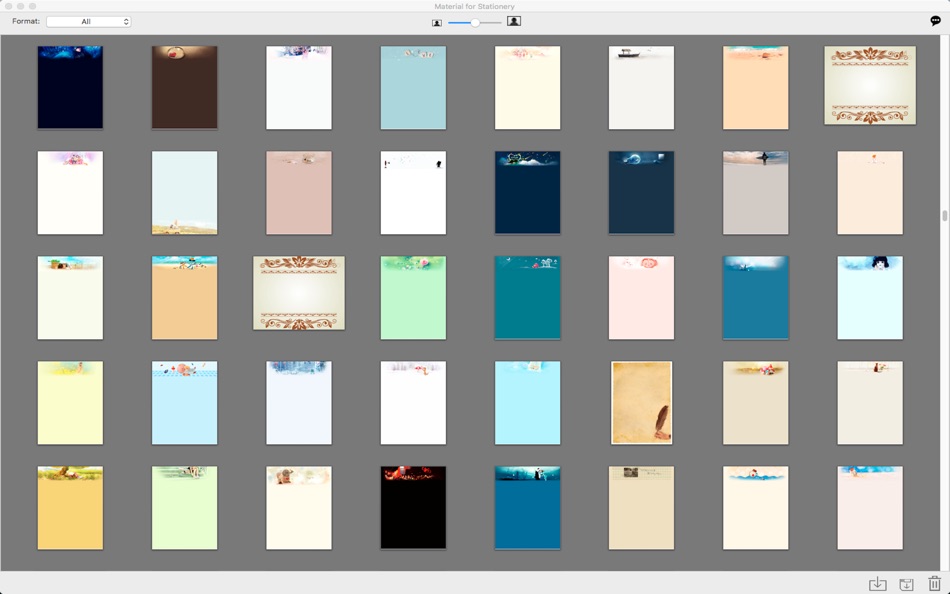Click the save-to-disk icon
Image resolution: width=950 pixels, height=594 pixels.
pyautogui.click(x=906, y=584)
